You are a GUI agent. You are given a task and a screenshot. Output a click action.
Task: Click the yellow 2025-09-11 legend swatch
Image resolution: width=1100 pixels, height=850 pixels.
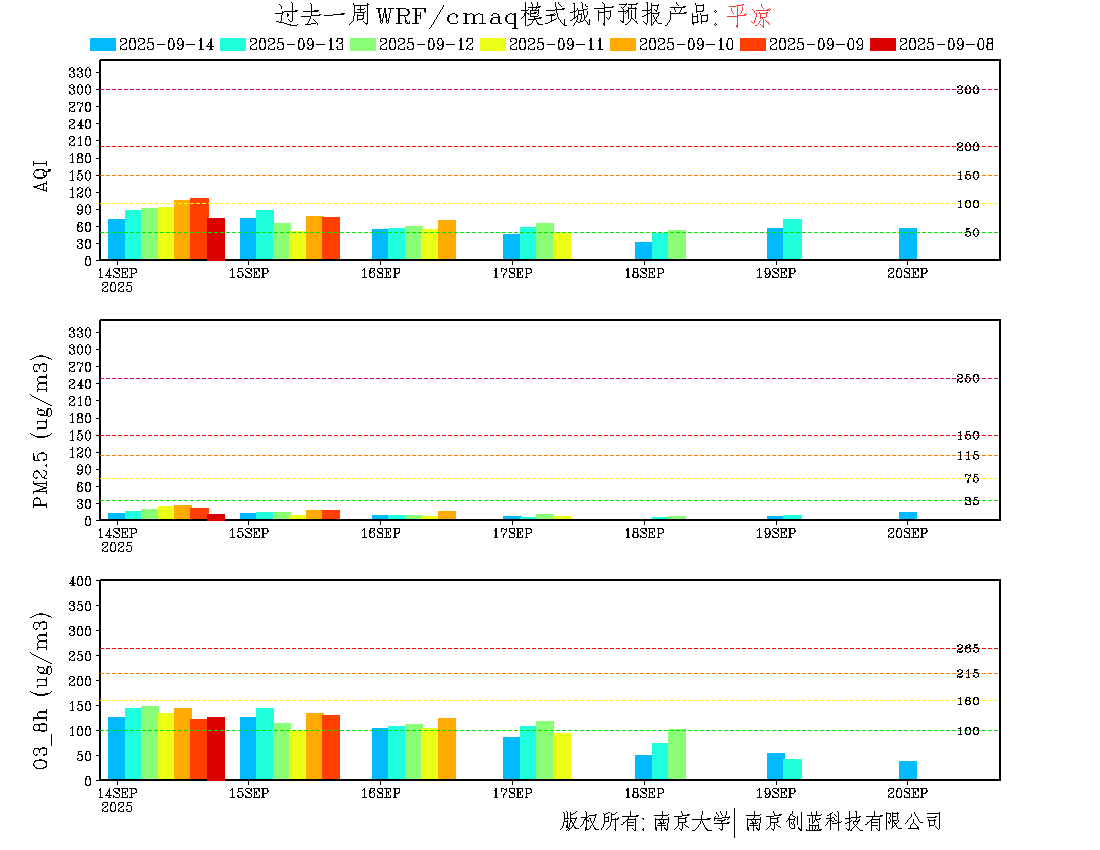point(492,44)
